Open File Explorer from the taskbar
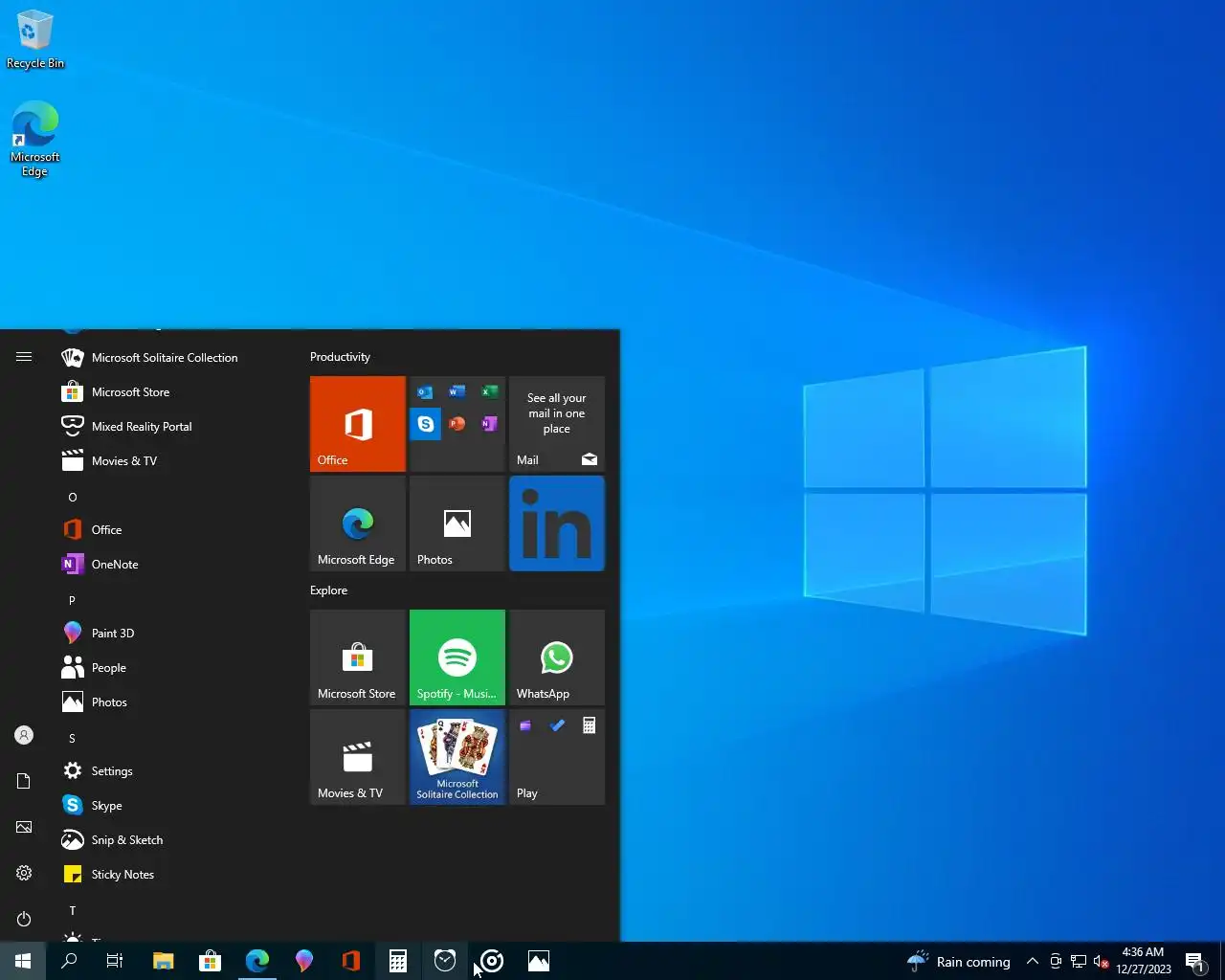The image size is (1225, 980). (x=164, y=961)
